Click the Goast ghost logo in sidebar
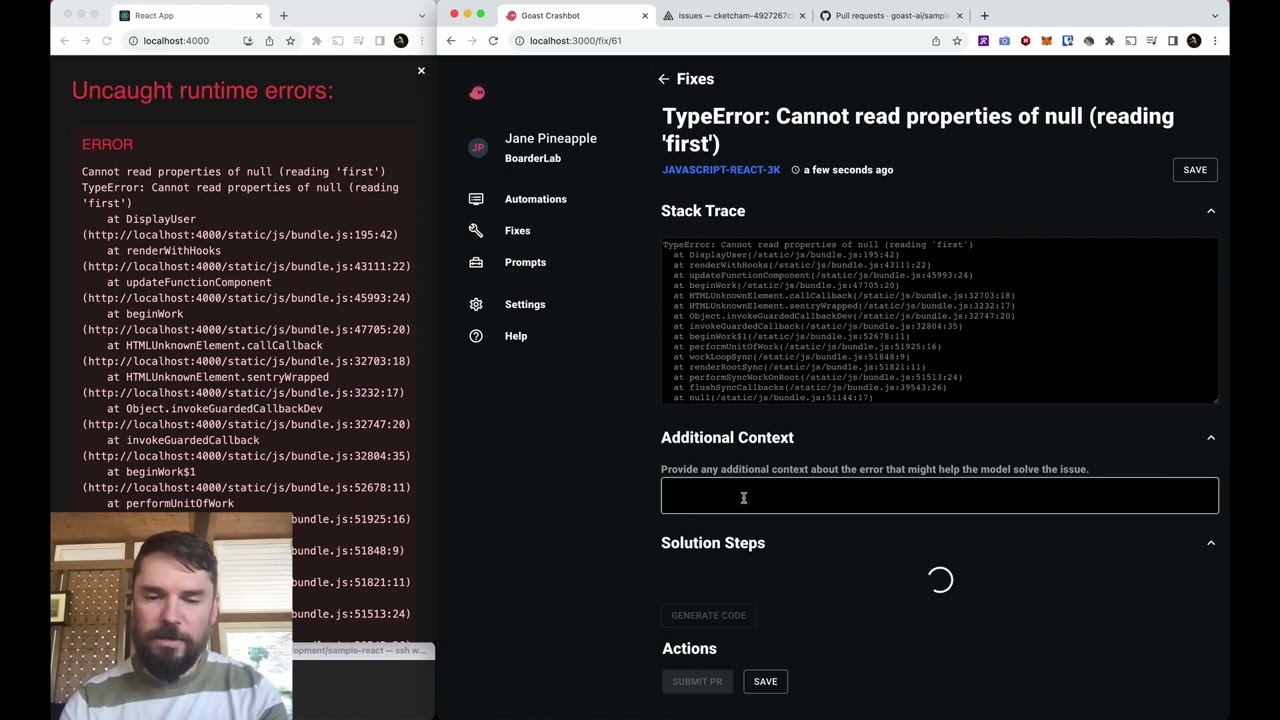Image resolution: width=1280 pixels, height=720 pixels. coord(477,93)
